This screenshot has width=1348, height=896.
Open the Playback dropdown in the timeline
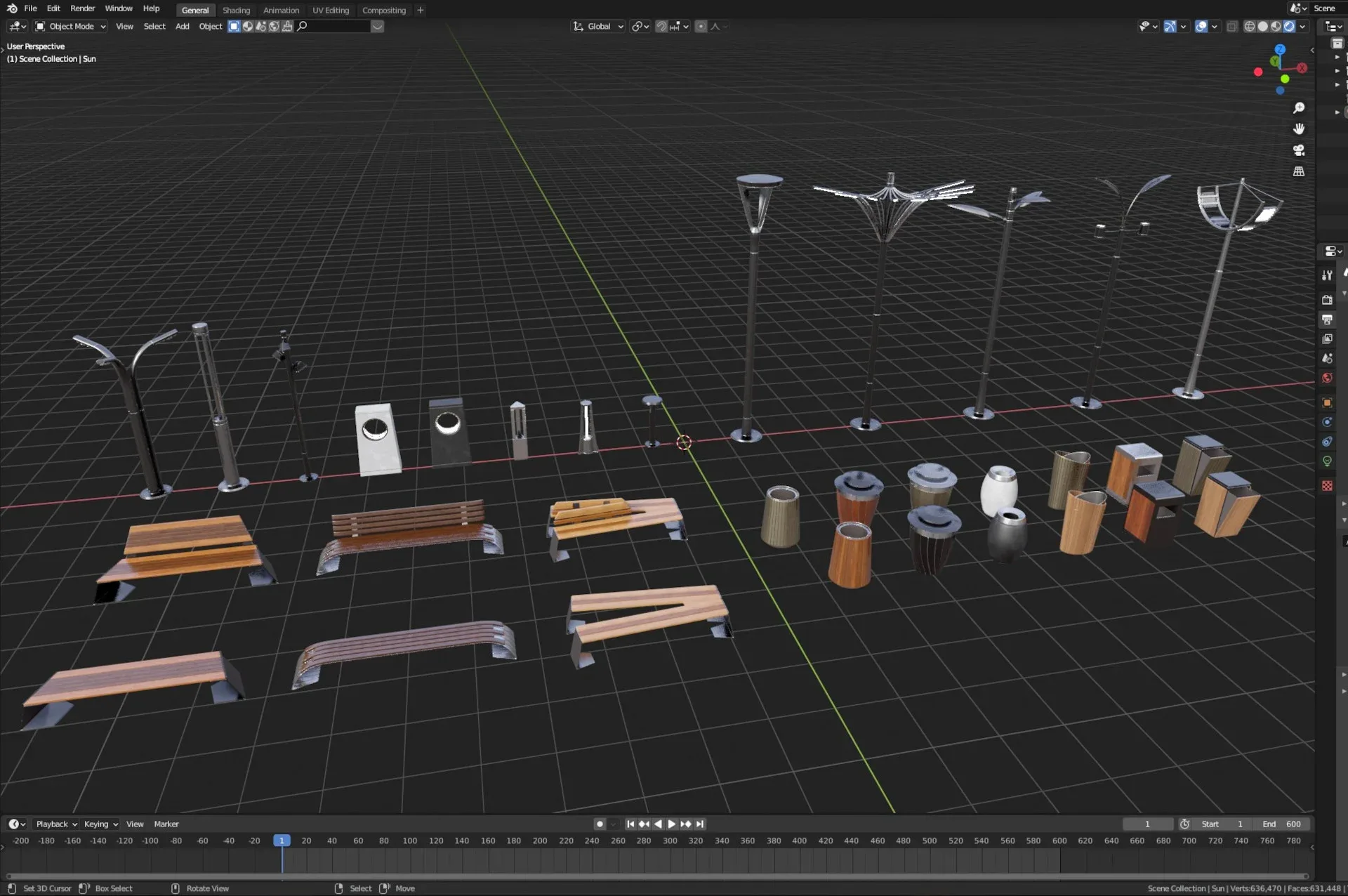[55, 824]
